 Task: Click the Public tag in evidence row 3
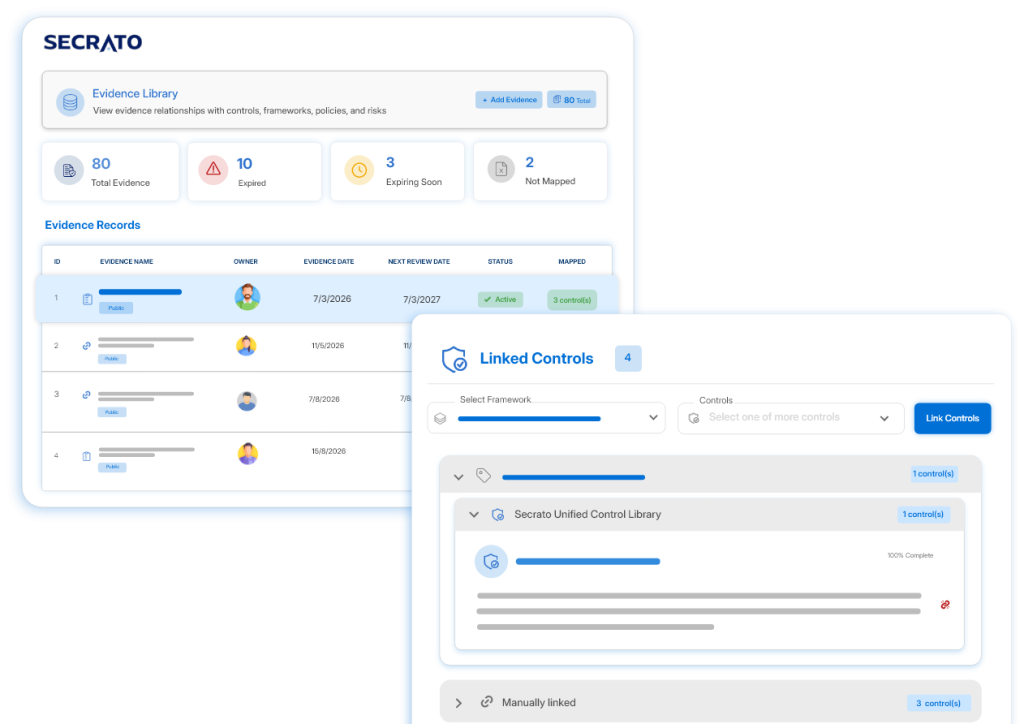point(112,413)
